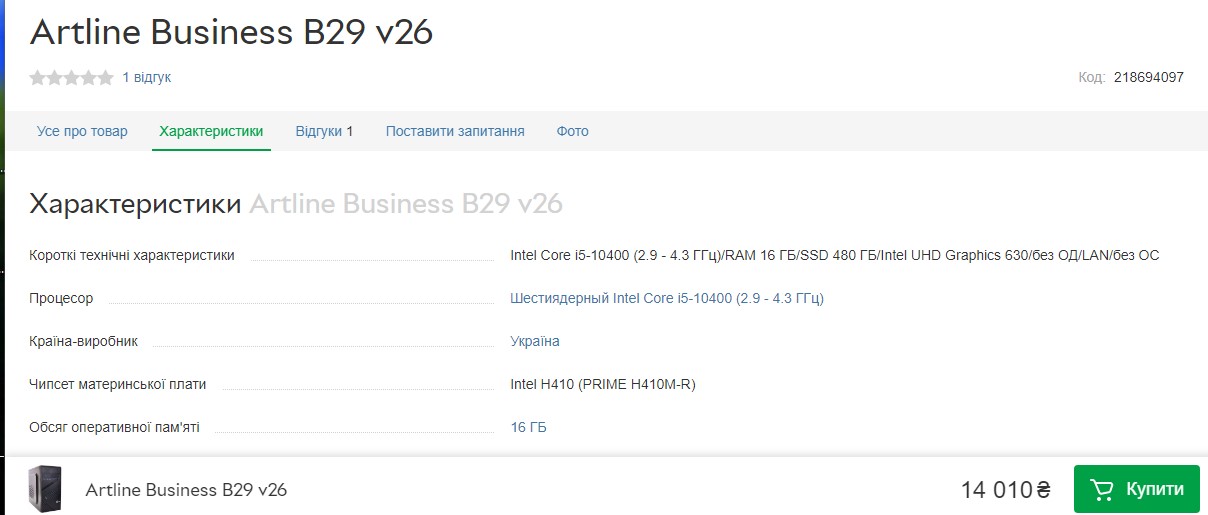
Task: Click the 'Характеристики Artline Business B29 v26' heading
Action: 296,204
